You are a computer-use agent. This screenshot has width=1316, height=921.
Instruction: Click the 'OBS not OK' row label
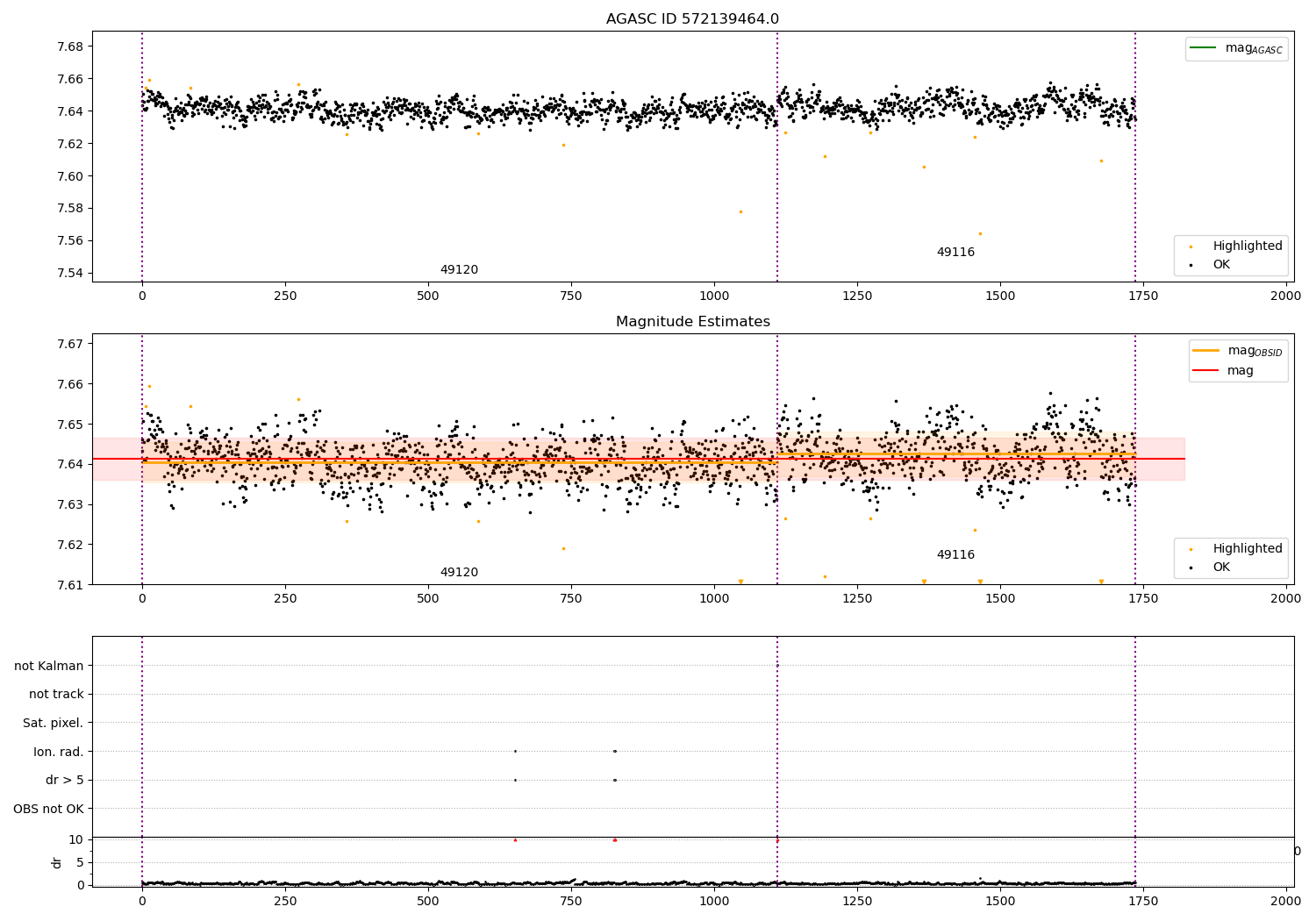(48, 809)
